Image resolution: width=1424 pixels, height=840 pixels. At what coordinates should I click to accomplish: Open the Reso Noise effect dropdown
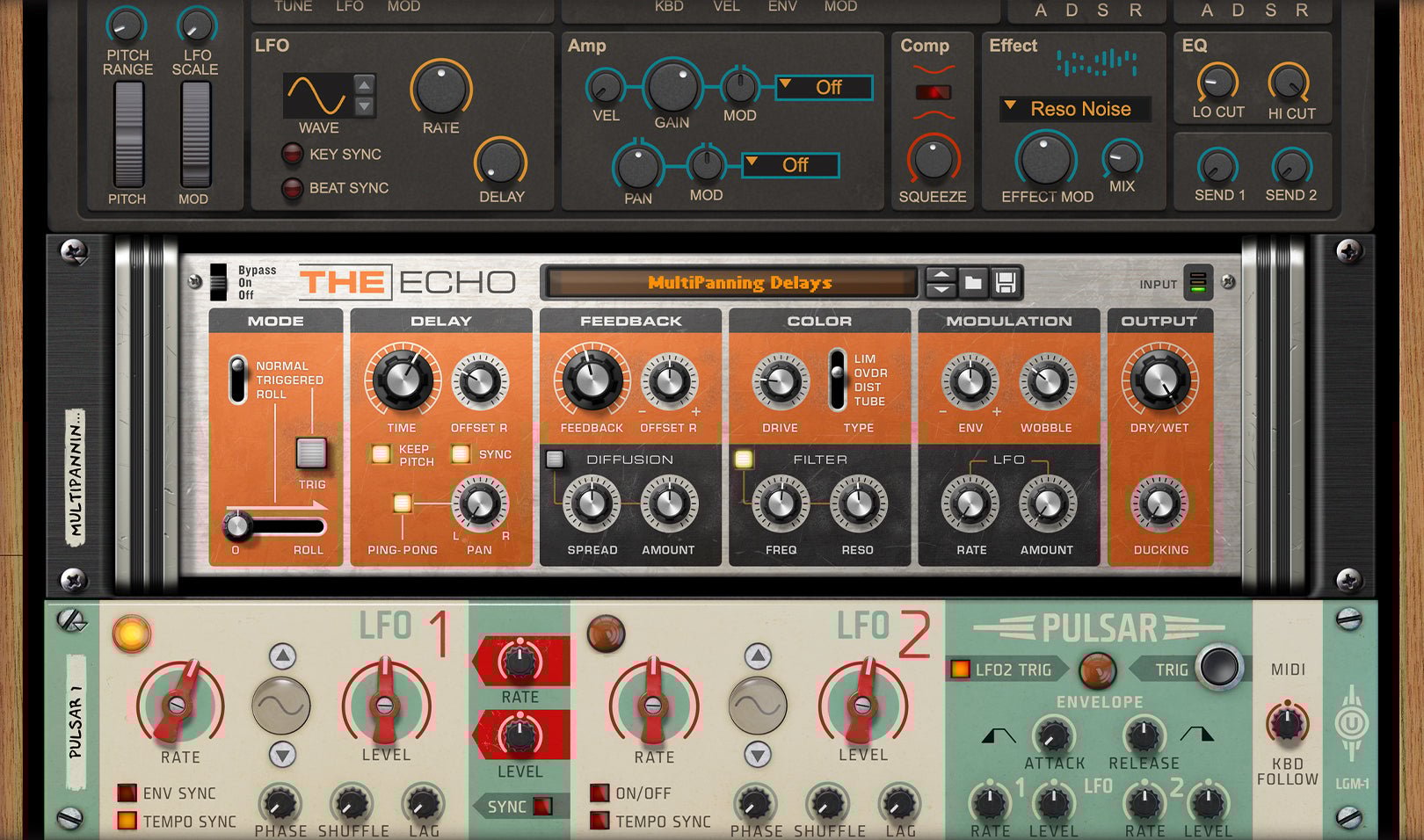pos(1075,109)
